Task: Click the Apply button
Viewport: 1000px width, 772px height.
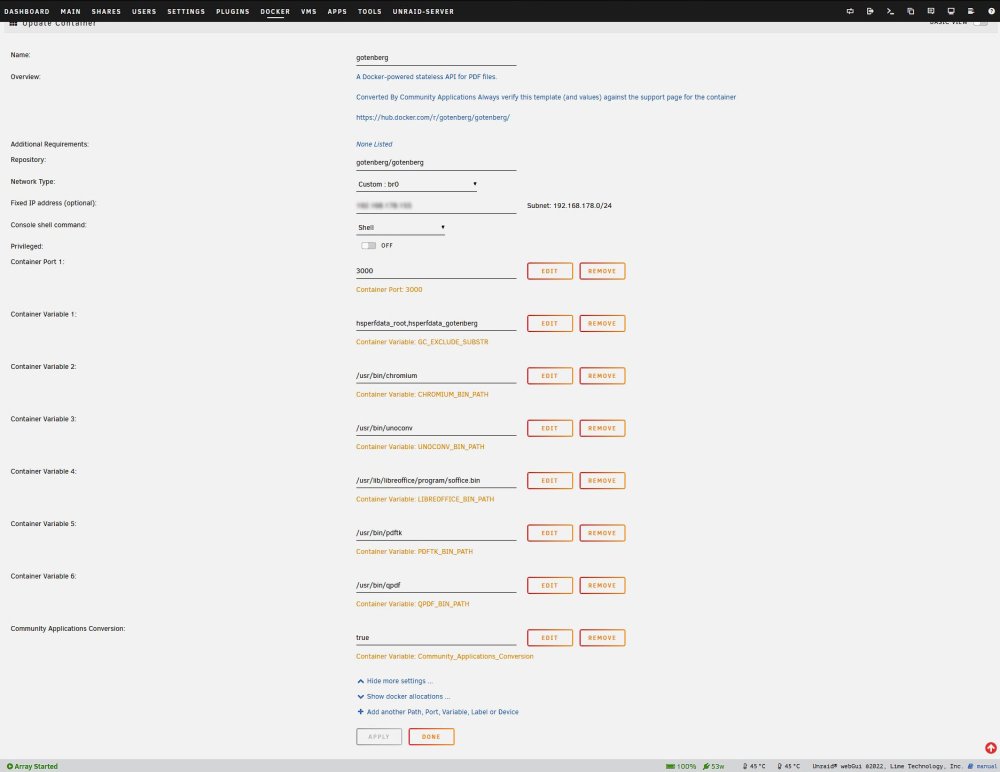Action: pyautogui.click(x=379, y=736)
